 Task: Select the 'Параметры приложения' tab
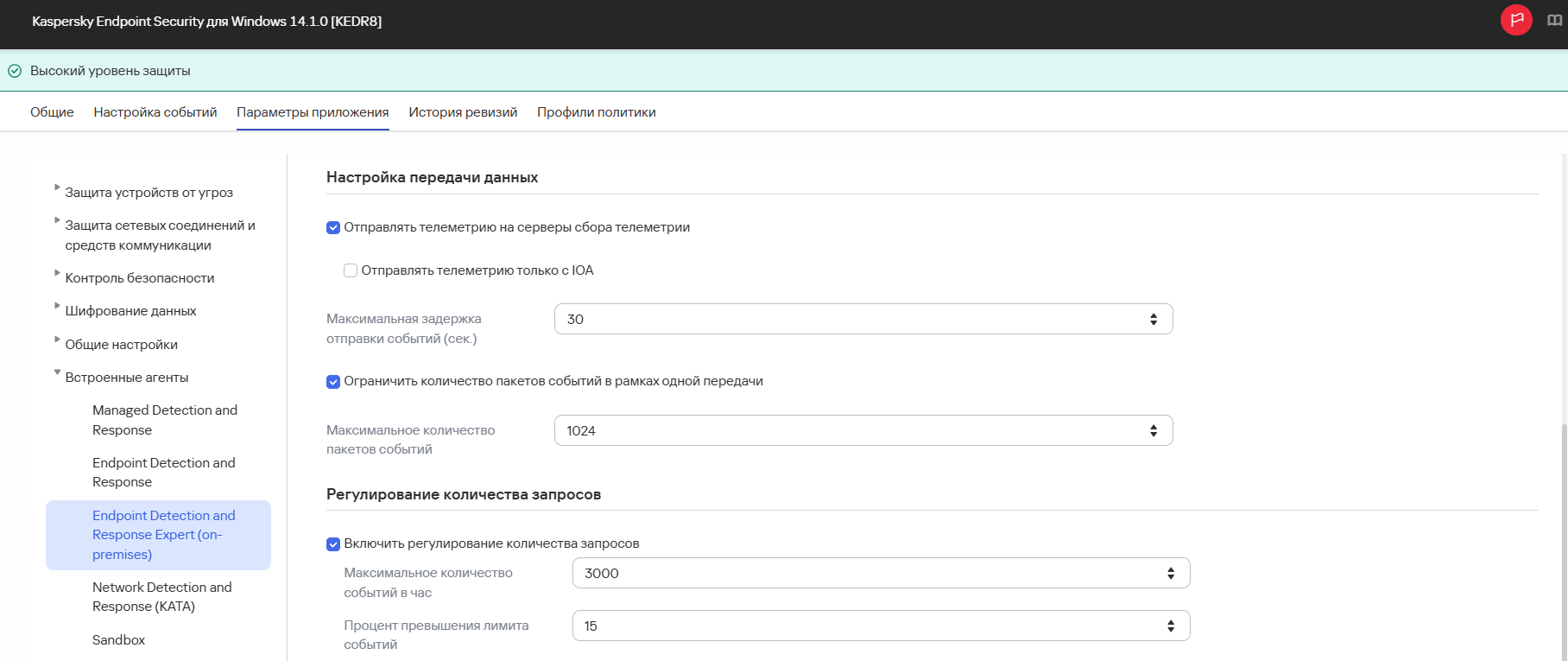tap(313, 112)
